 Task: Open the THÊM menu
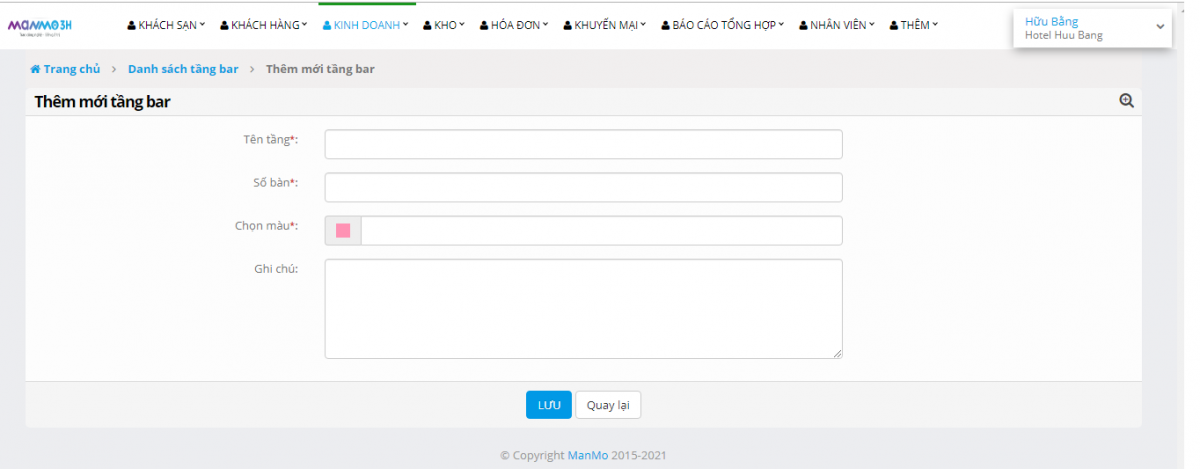pyautogui.click(x=914, y=25)
